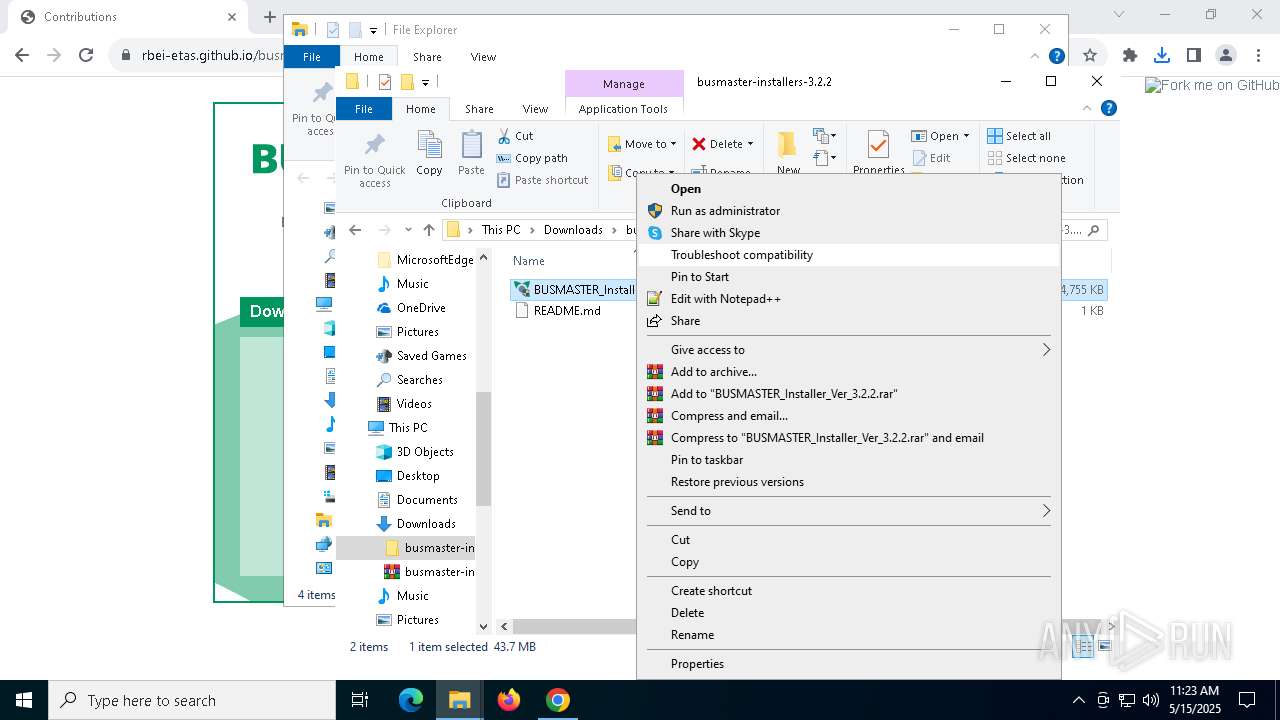
Task: Click the Skype icon in context menu
Action: [x=655, y=233]
